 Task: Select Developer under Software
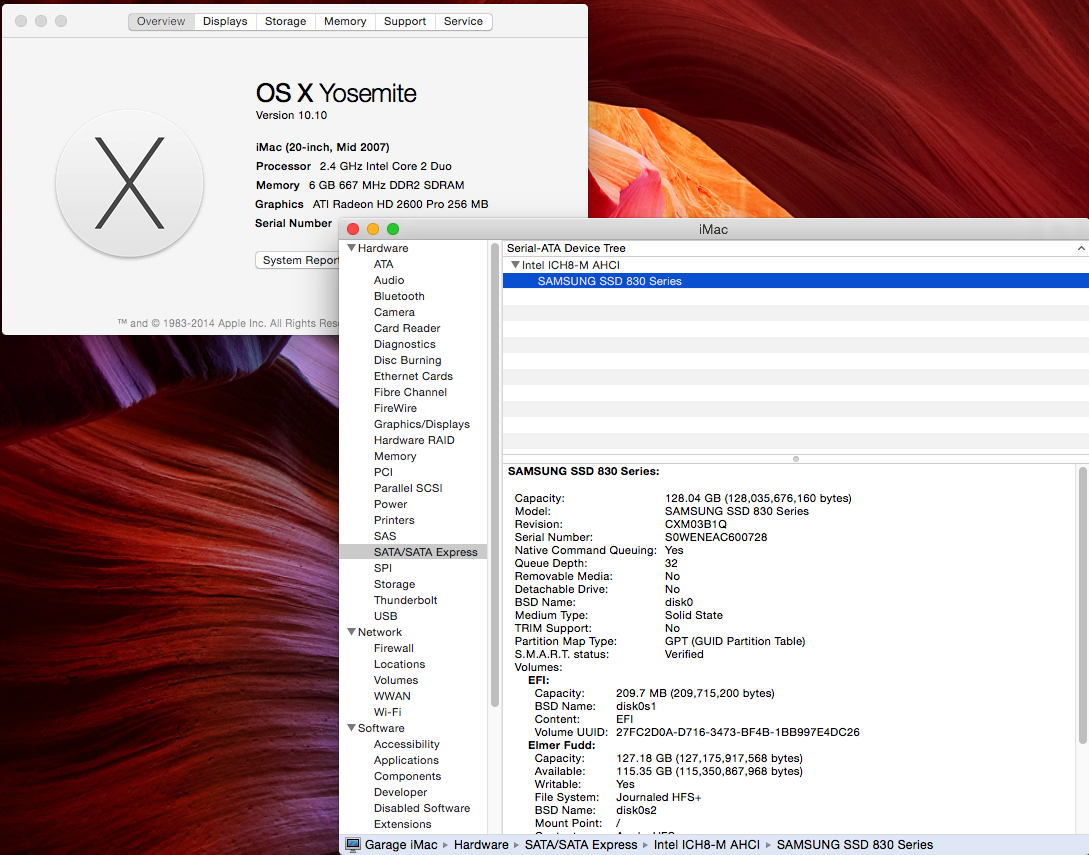(401, 792)
